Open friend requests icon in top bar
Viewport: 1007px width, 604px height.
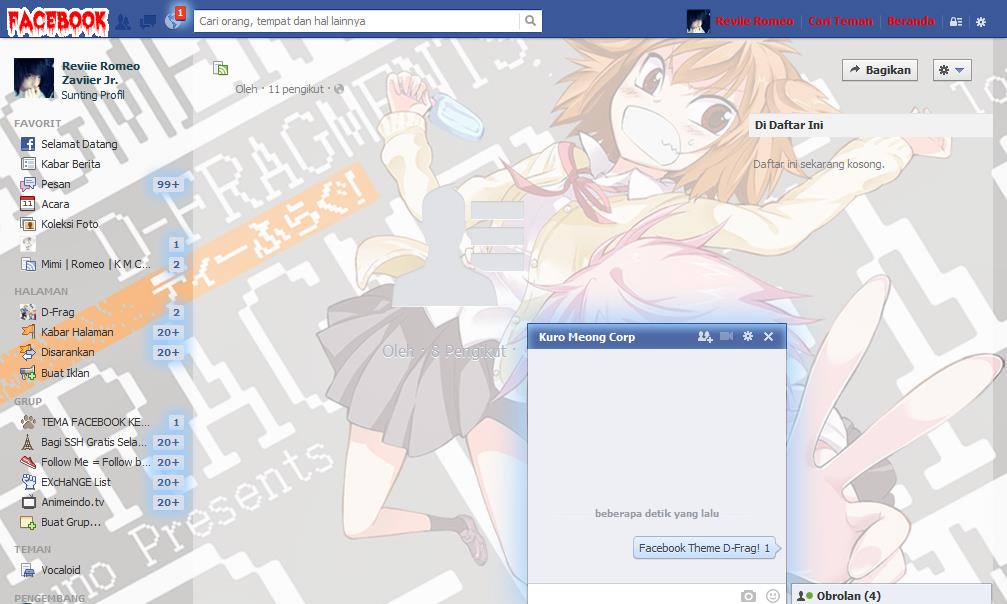(123, 22)
